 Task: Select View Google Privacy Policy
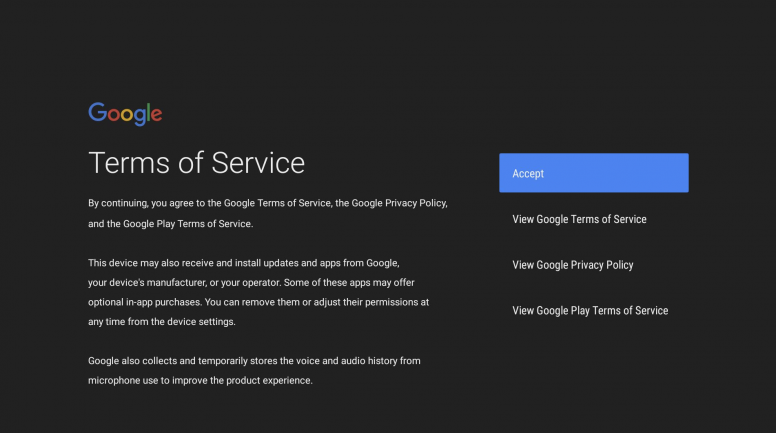pos(573,265)
